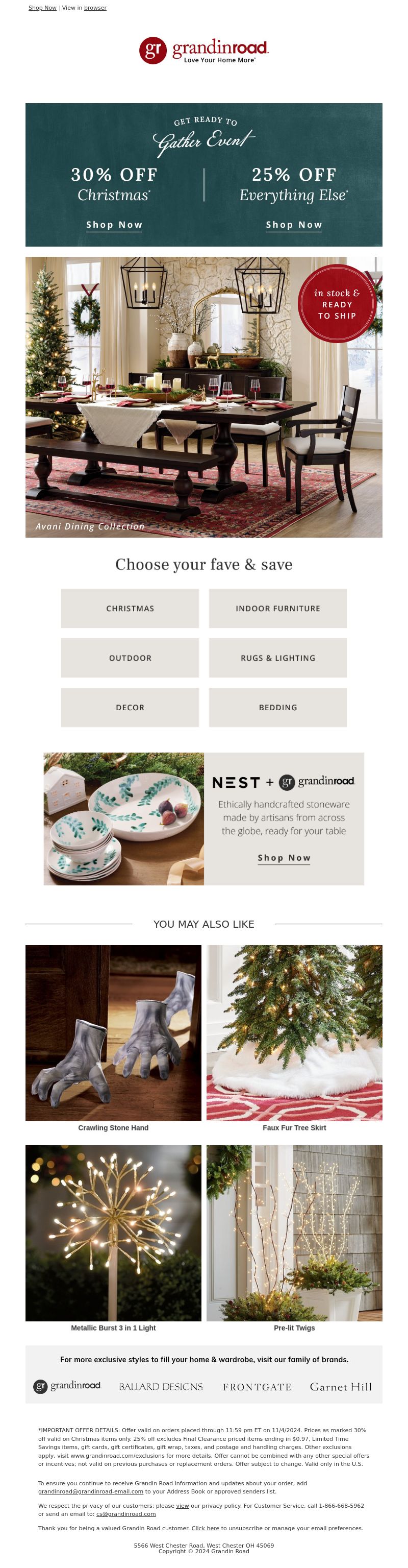This screenshot has width=408, height=1568.
Task: Select the Christmas category button
Action: tap(130, 608)
